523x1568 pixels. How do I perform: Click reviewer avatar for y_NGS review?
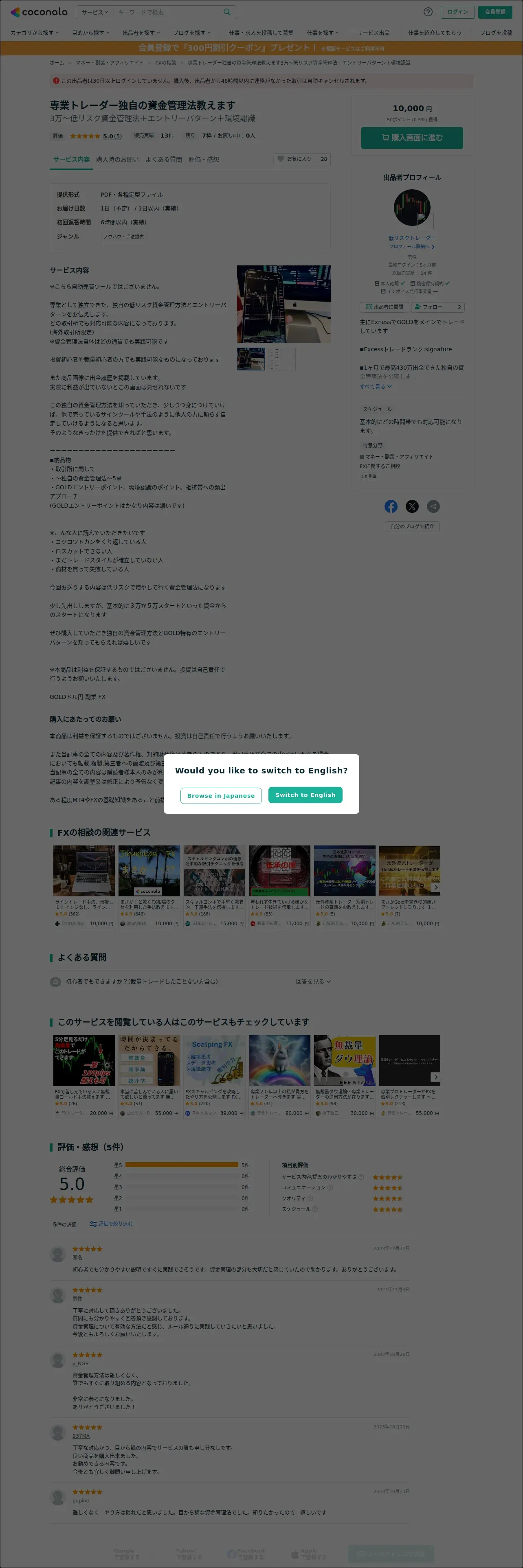[x=58, y=1360]
